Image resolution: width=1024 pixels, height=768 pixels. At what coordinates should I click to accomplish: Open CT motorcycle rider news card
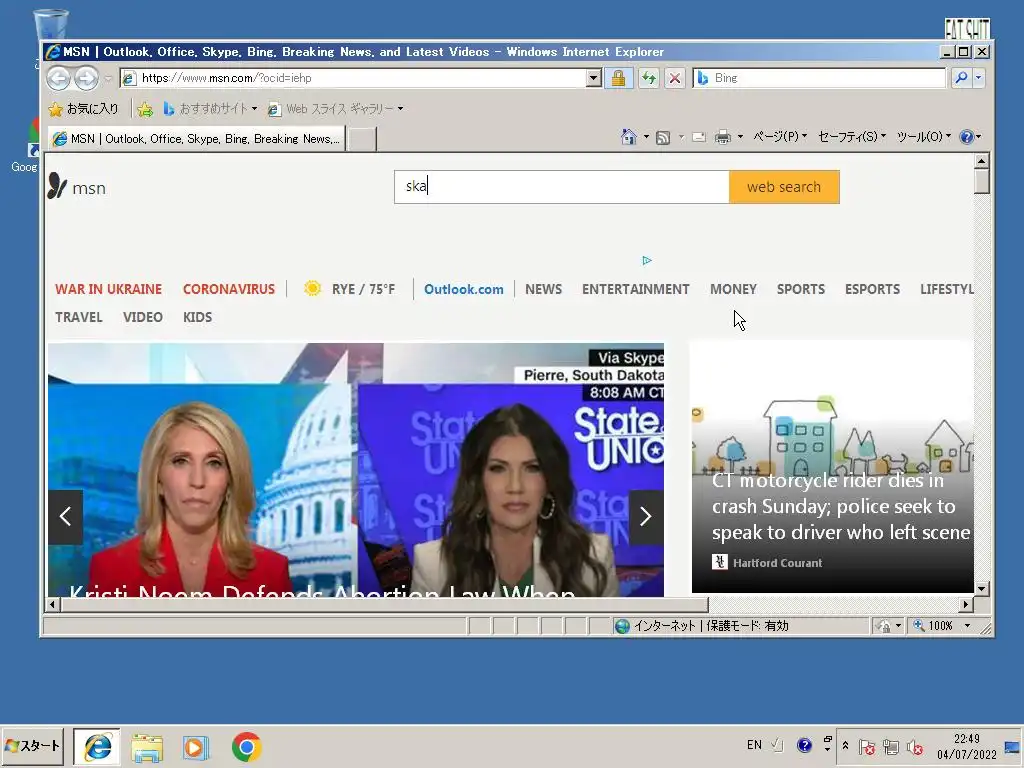point(832,467)
